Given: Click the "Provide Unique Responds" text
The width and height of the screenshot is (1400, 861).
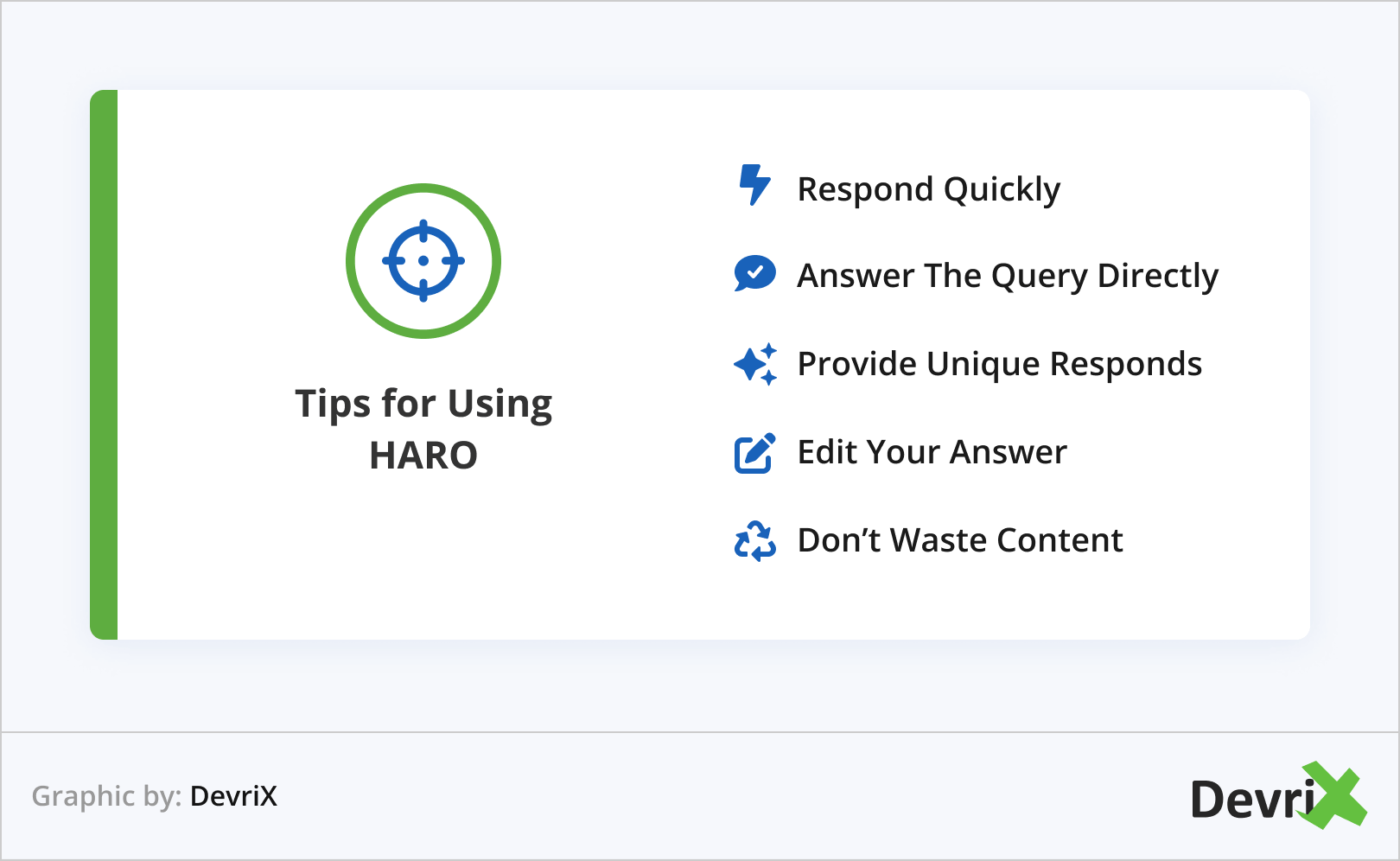Looking at the screenshot, I should (x=999, y=364).
